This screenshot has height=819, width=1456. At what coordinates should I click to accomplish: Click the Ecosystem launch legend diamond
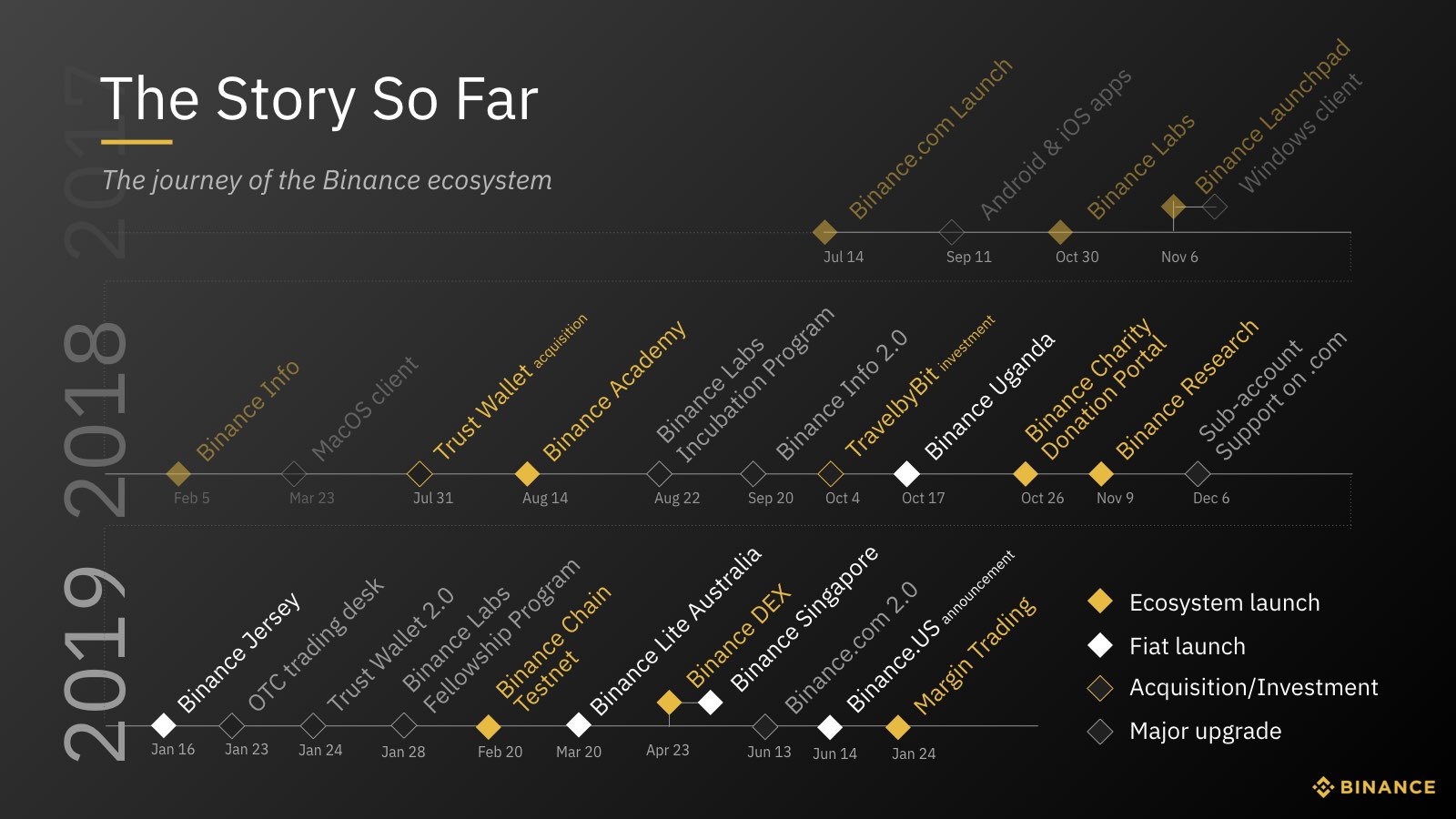point(1100,601)
